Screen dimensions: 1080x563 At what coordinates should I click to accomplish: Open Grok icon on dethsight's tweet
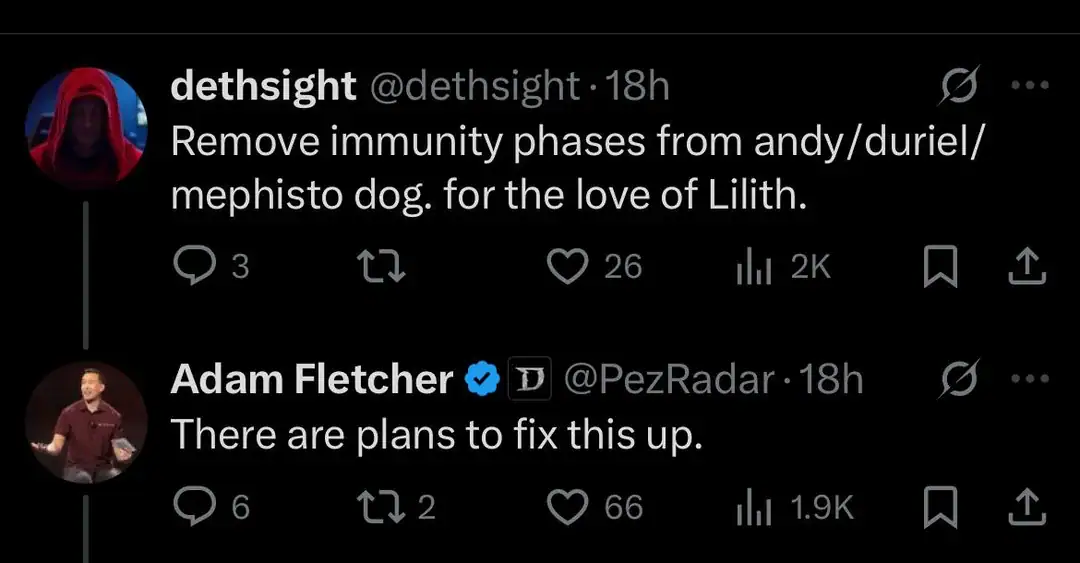click(958, 85)
